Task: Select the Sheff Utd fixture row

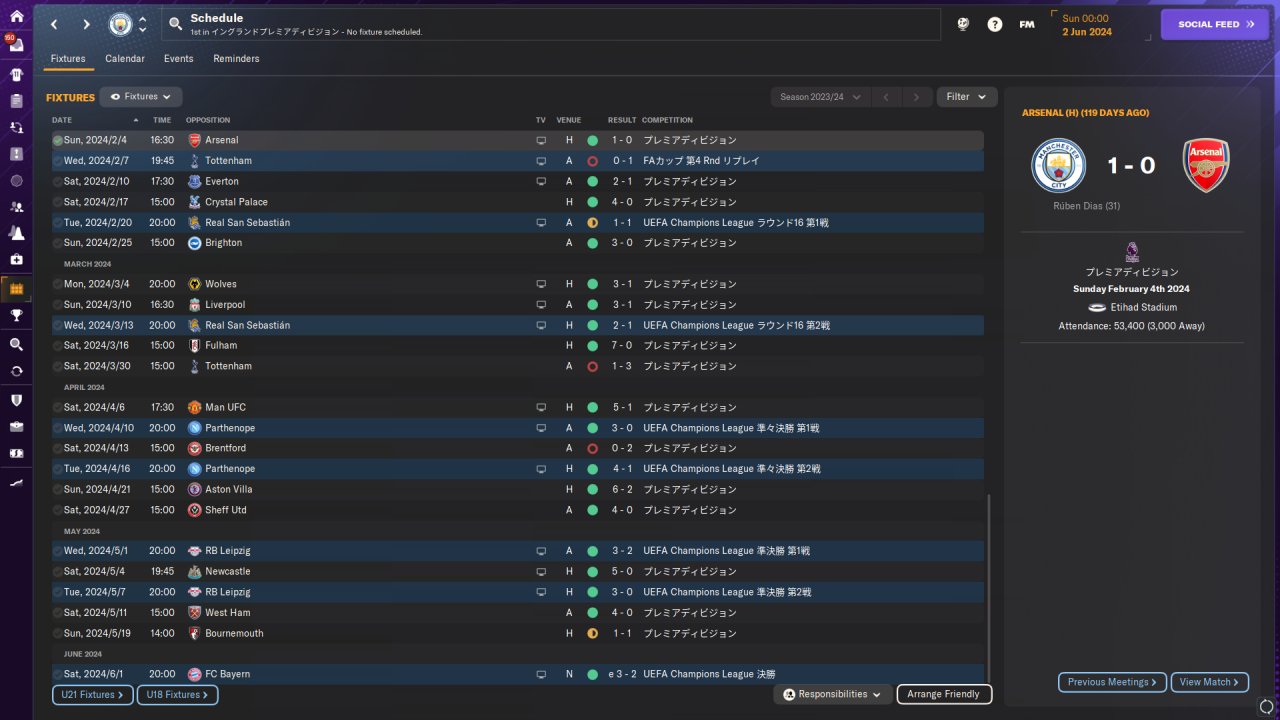Action: point(518,510)
